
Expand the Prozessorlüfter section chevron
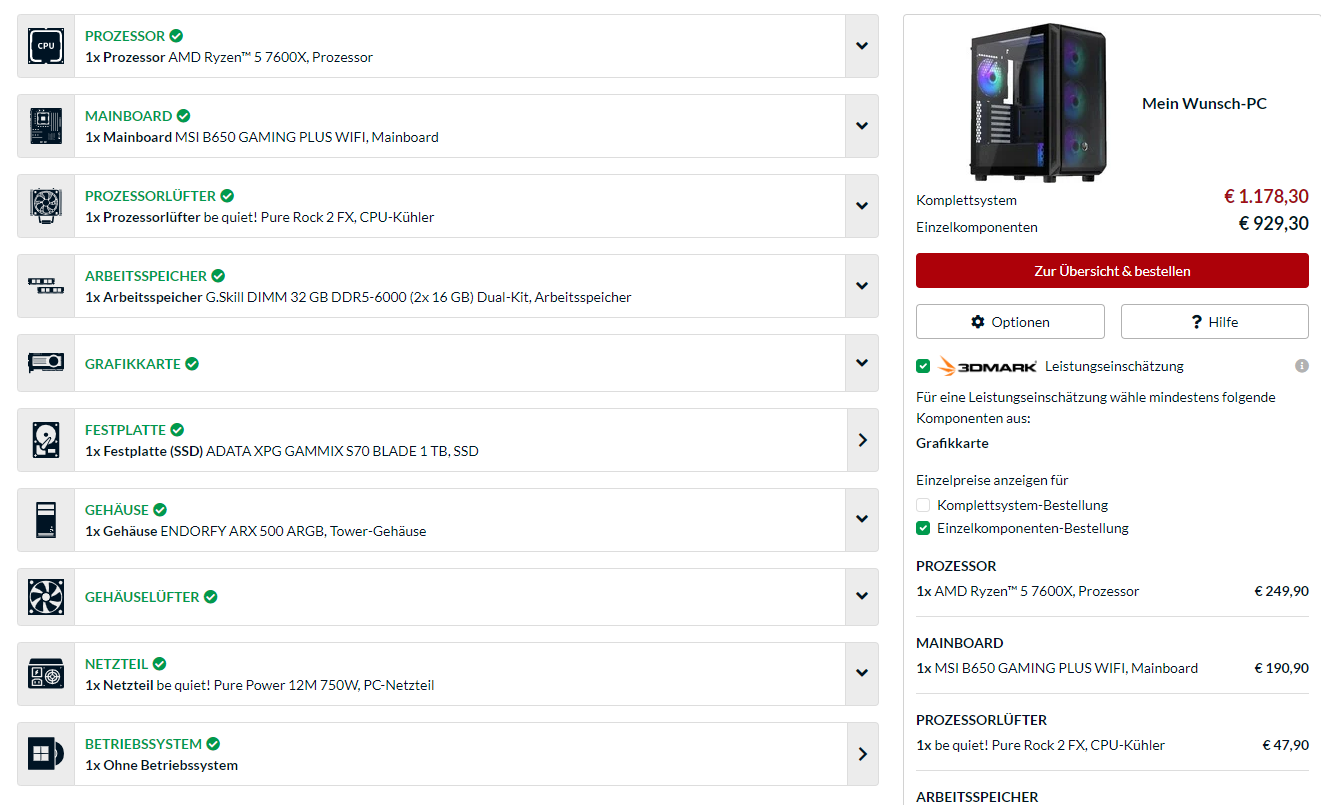click(862, 206)
